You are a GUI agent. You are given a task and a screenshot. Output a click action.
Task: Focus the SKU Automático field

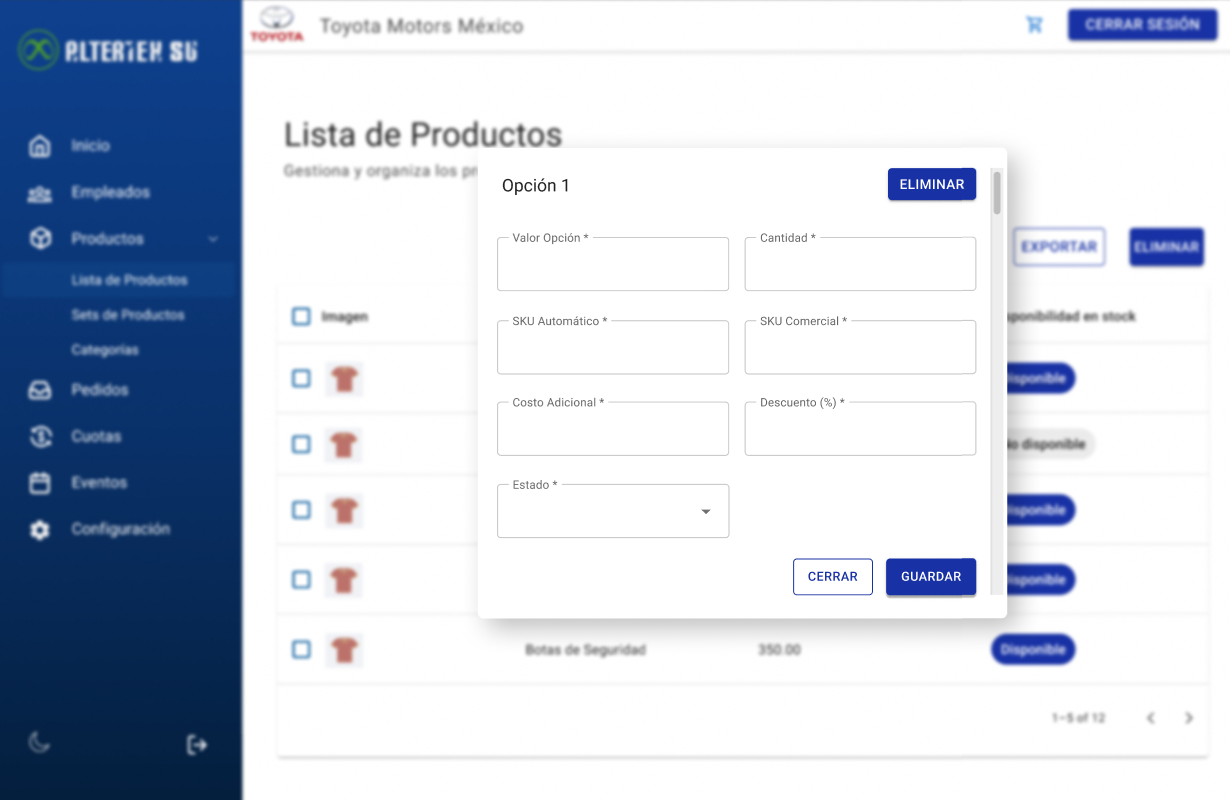coord(613,347)
